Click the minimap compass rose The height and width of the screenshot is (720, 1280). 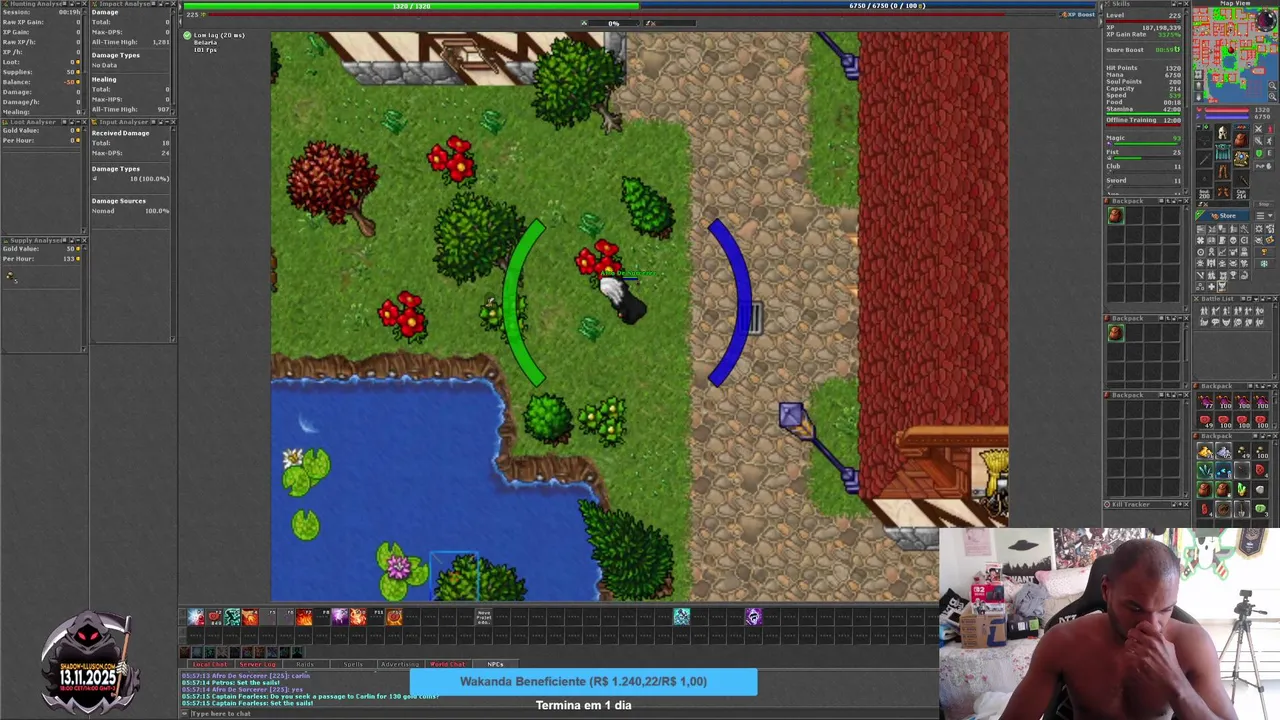1266,20
